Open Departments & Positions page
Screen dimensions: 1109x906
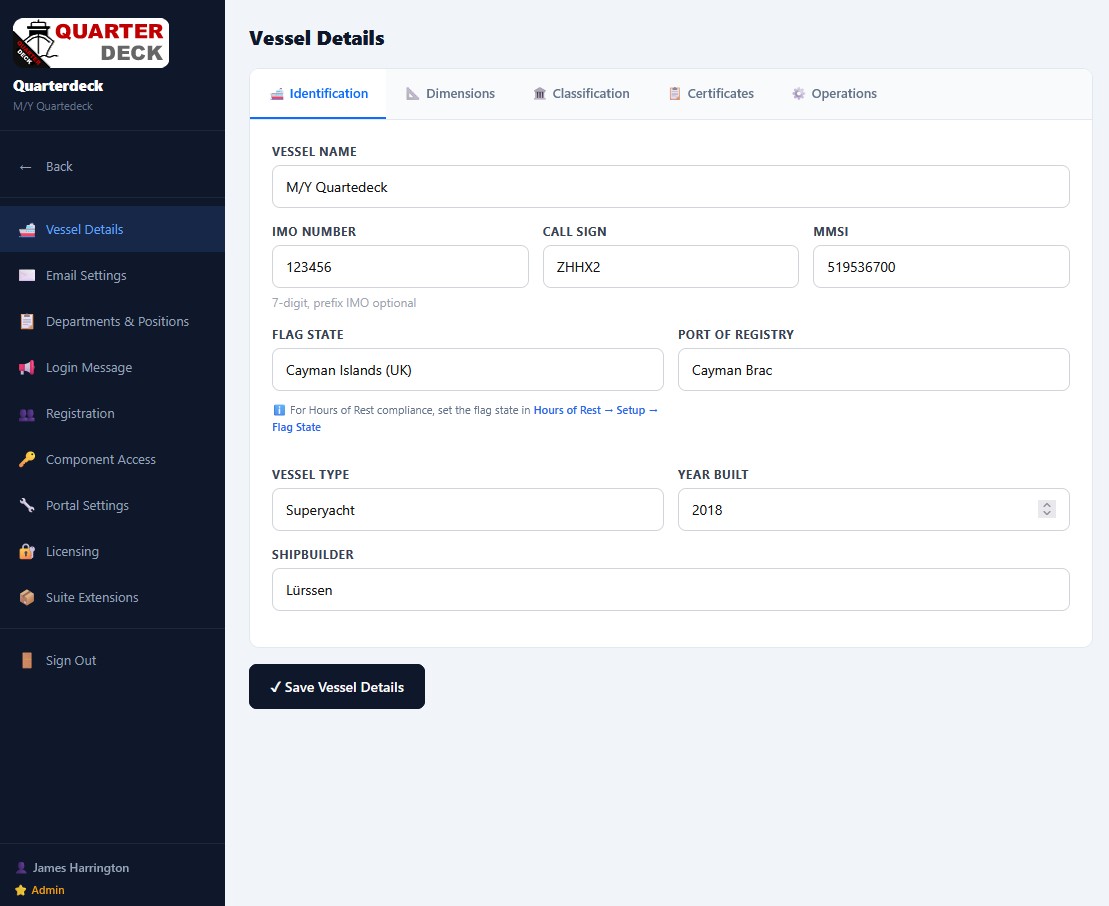pos(112,322)
